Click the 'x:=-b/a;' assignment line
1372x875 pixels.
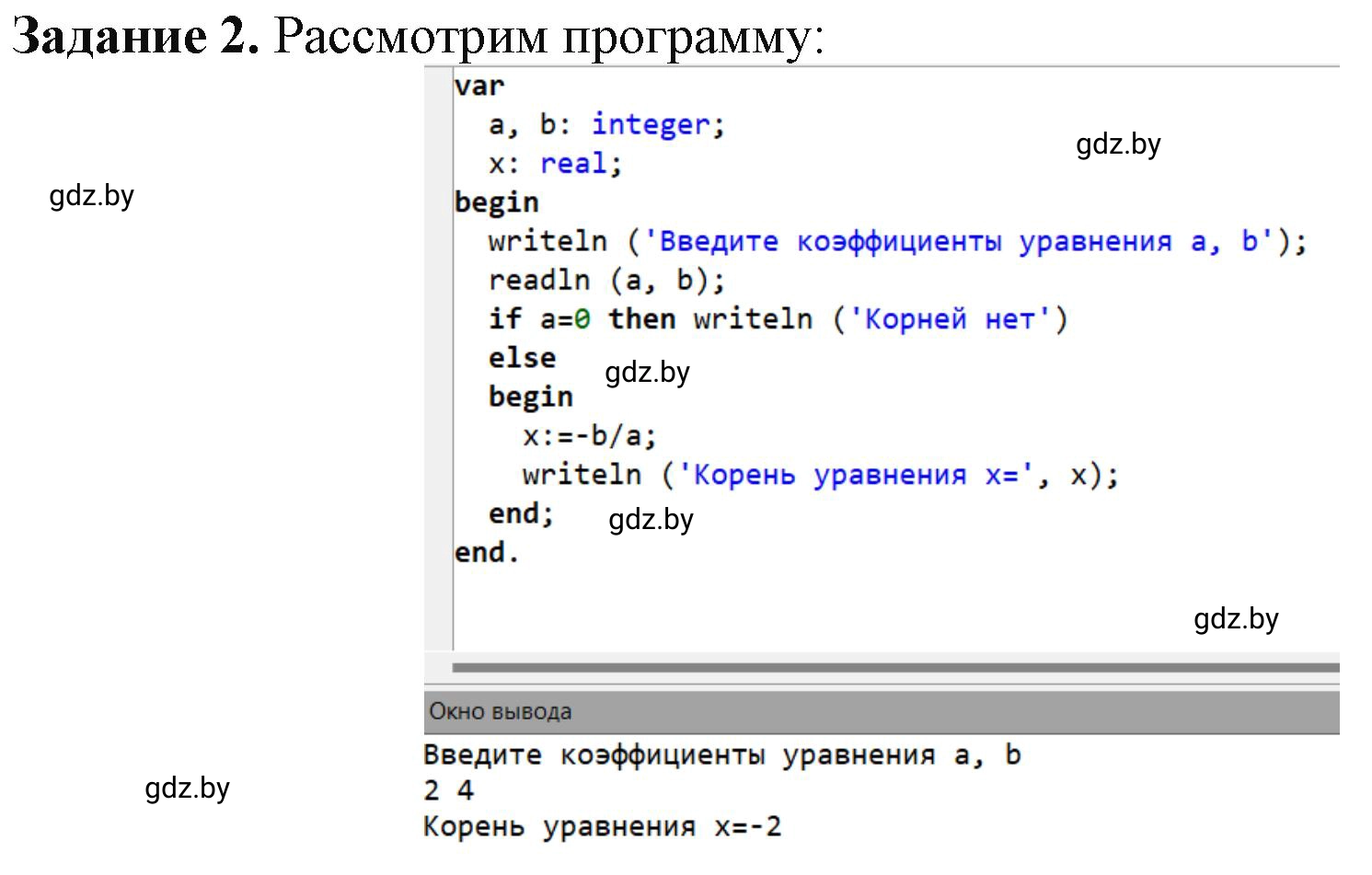click(590, 435)
